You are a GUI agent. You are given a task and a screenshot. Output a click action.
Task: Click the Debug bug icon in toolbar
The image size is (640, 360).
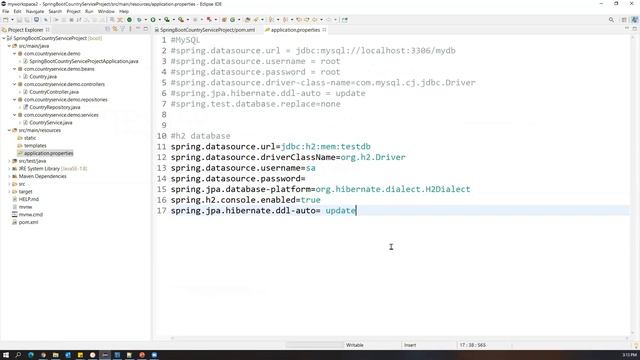[139, 20]
